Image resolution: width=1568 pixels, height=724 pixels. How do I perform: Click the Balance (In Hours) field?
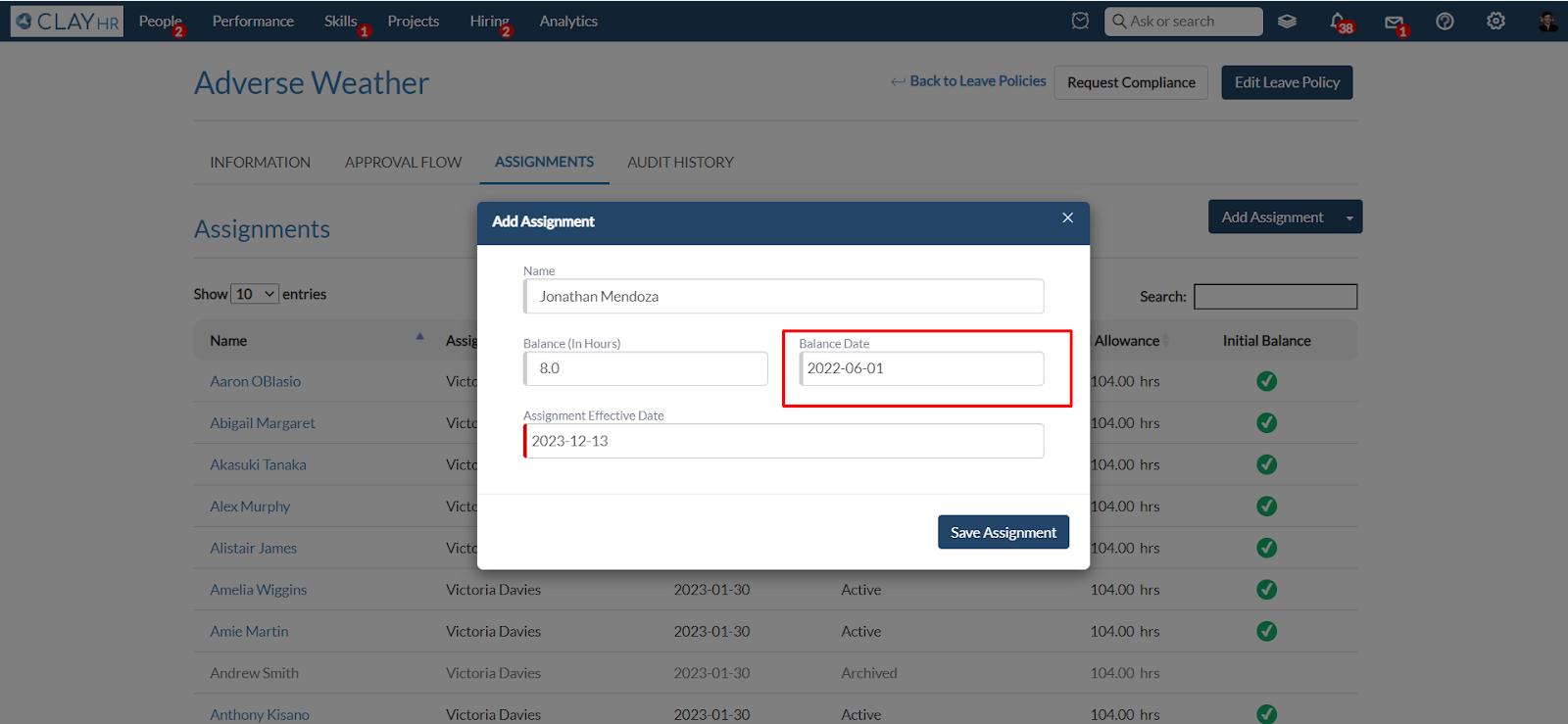(x=645, y=368)
